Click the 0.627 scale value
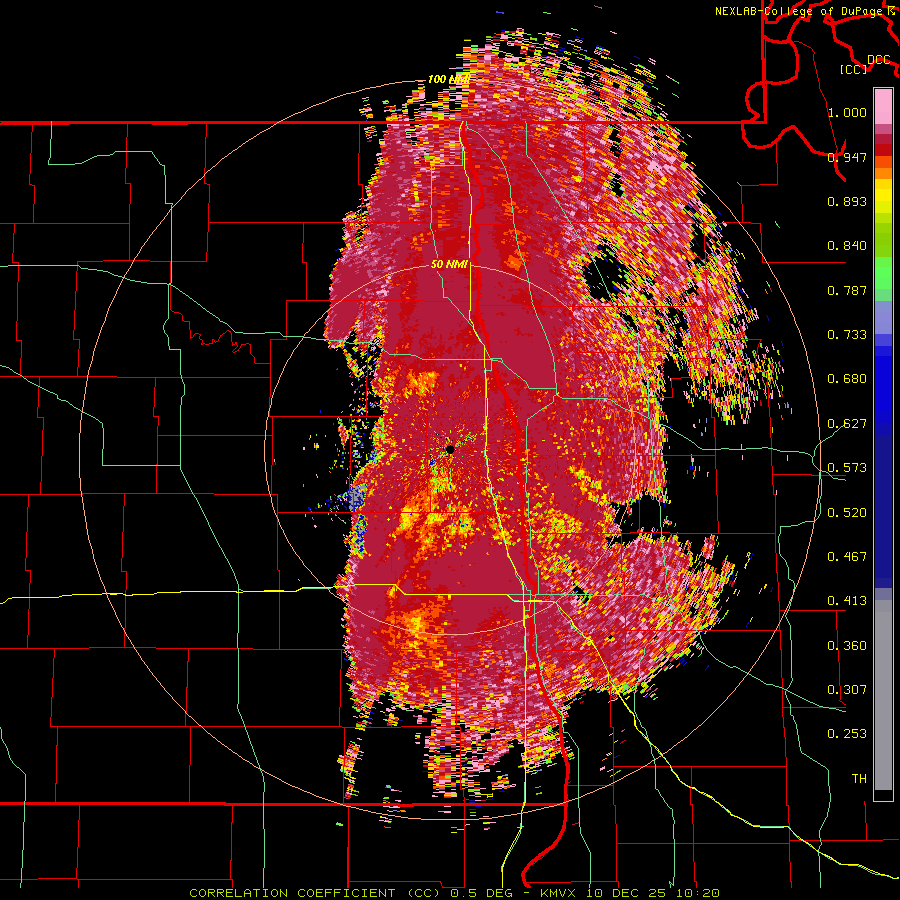 [847, 424]
